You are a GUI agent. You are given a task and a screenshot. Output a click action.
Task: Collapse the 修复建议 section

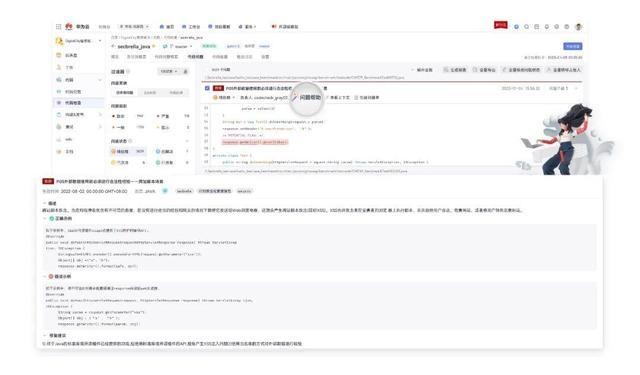[44, 335]
